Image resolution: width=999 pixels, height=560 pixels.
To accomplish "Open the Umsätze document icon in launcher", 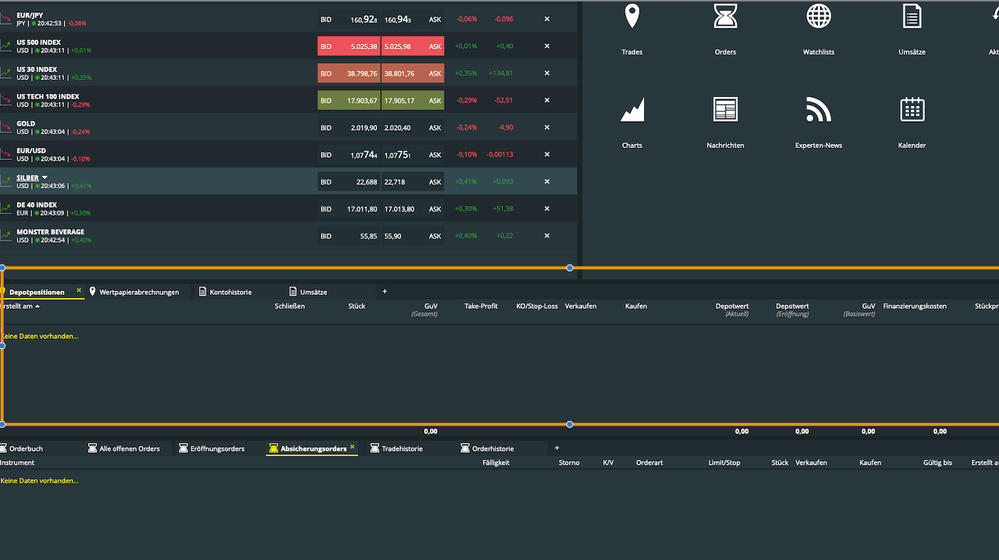I will coord(911,18).
